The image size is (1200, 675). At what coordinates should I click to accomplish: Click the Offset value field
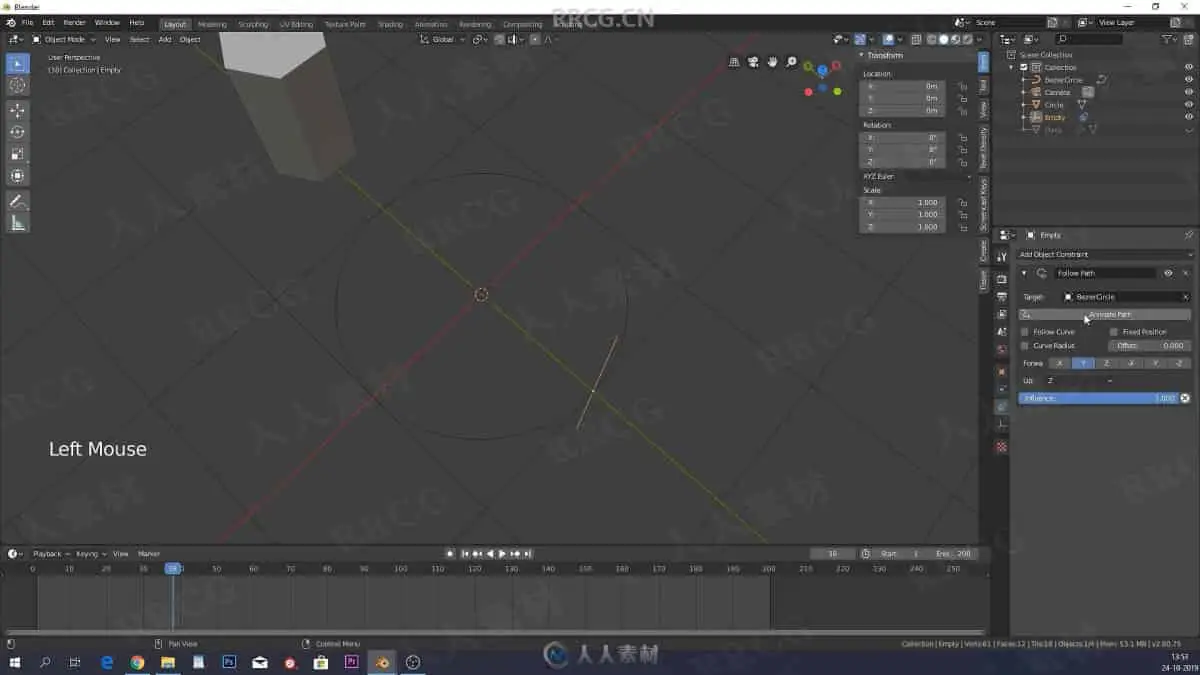[1149, 345]
